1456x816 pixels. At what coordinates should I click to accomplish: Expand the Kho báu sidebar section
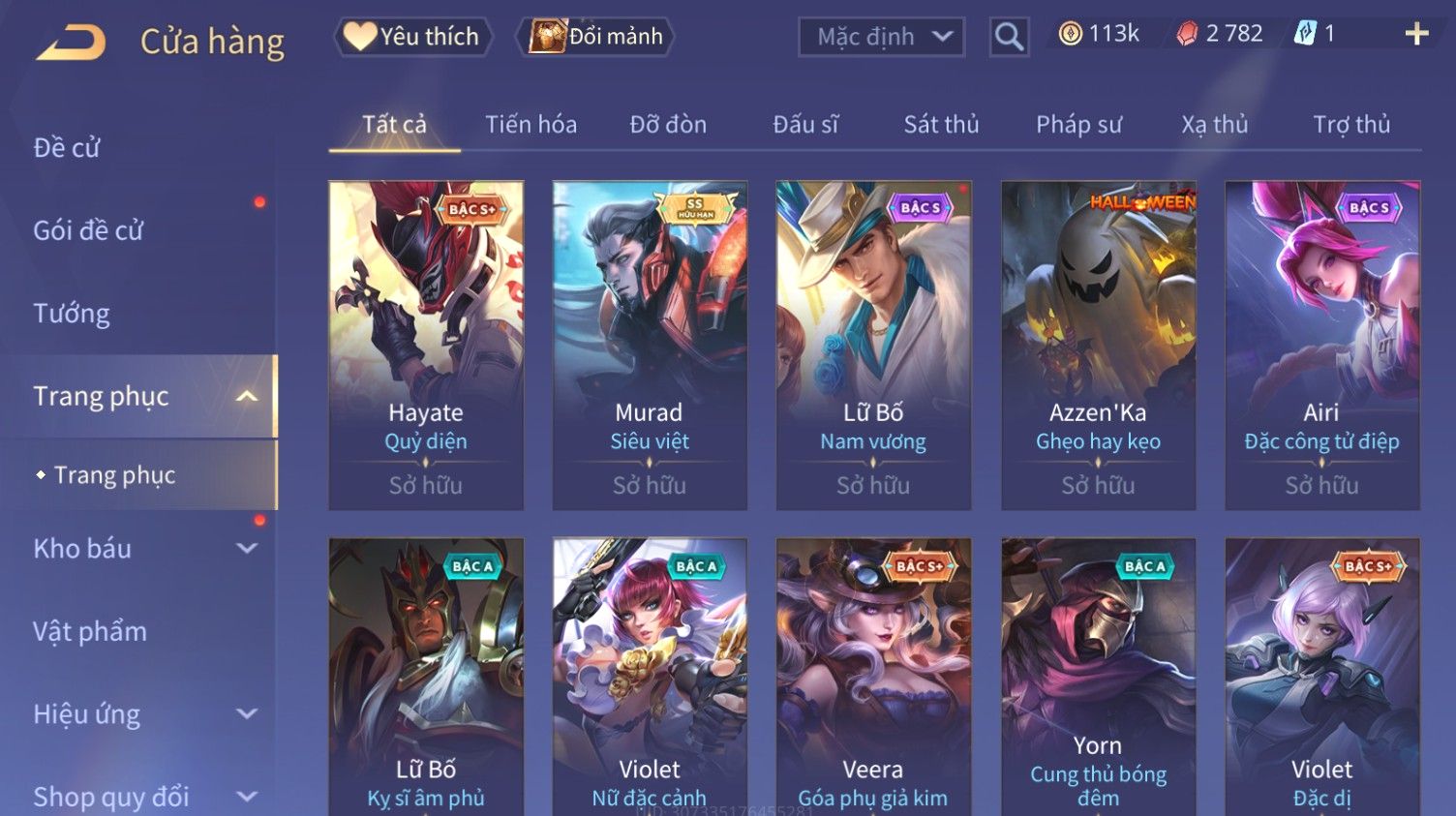247,548
